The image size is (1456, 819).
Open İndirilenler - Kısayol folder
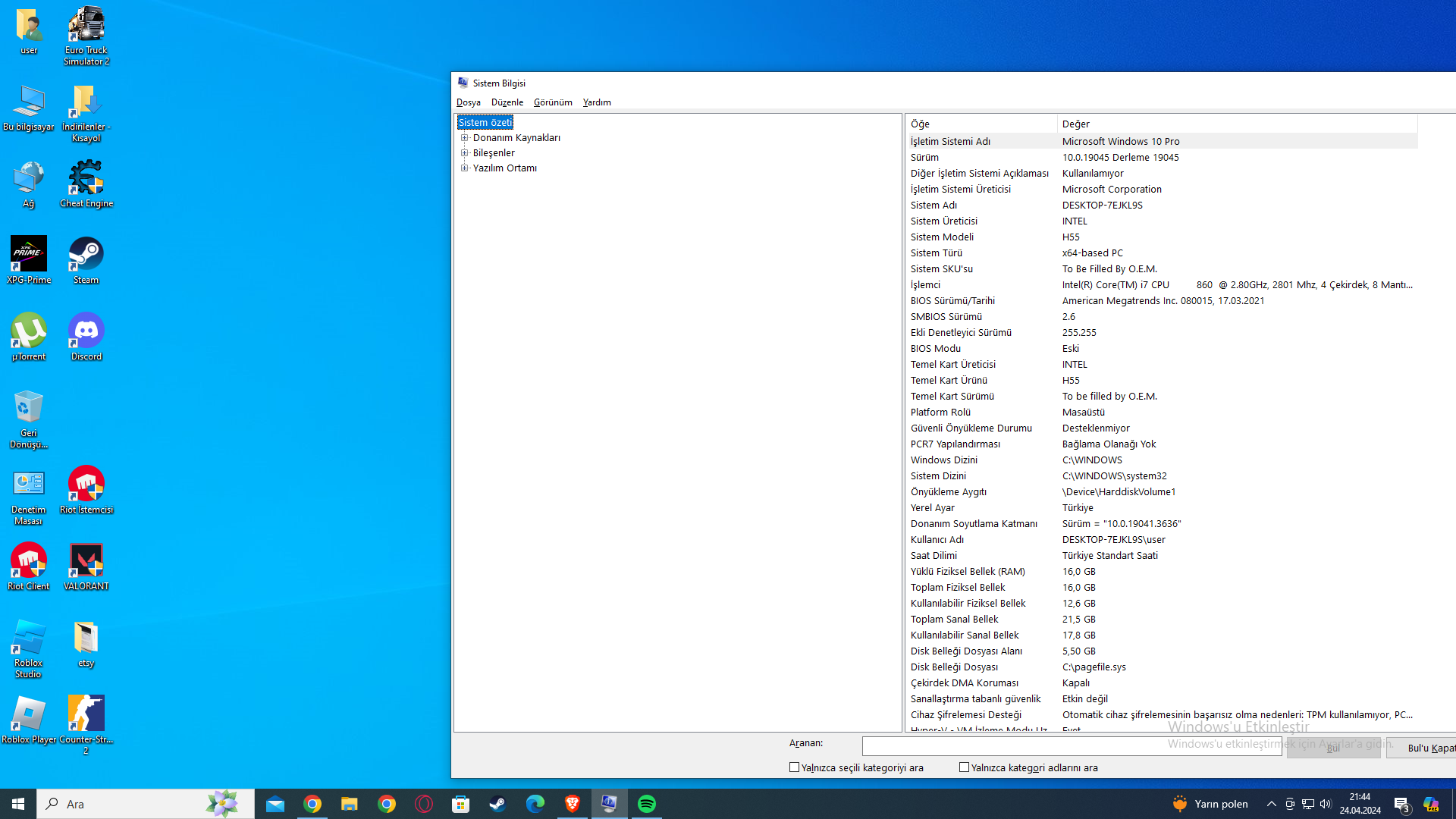click(x=86, y=113)
